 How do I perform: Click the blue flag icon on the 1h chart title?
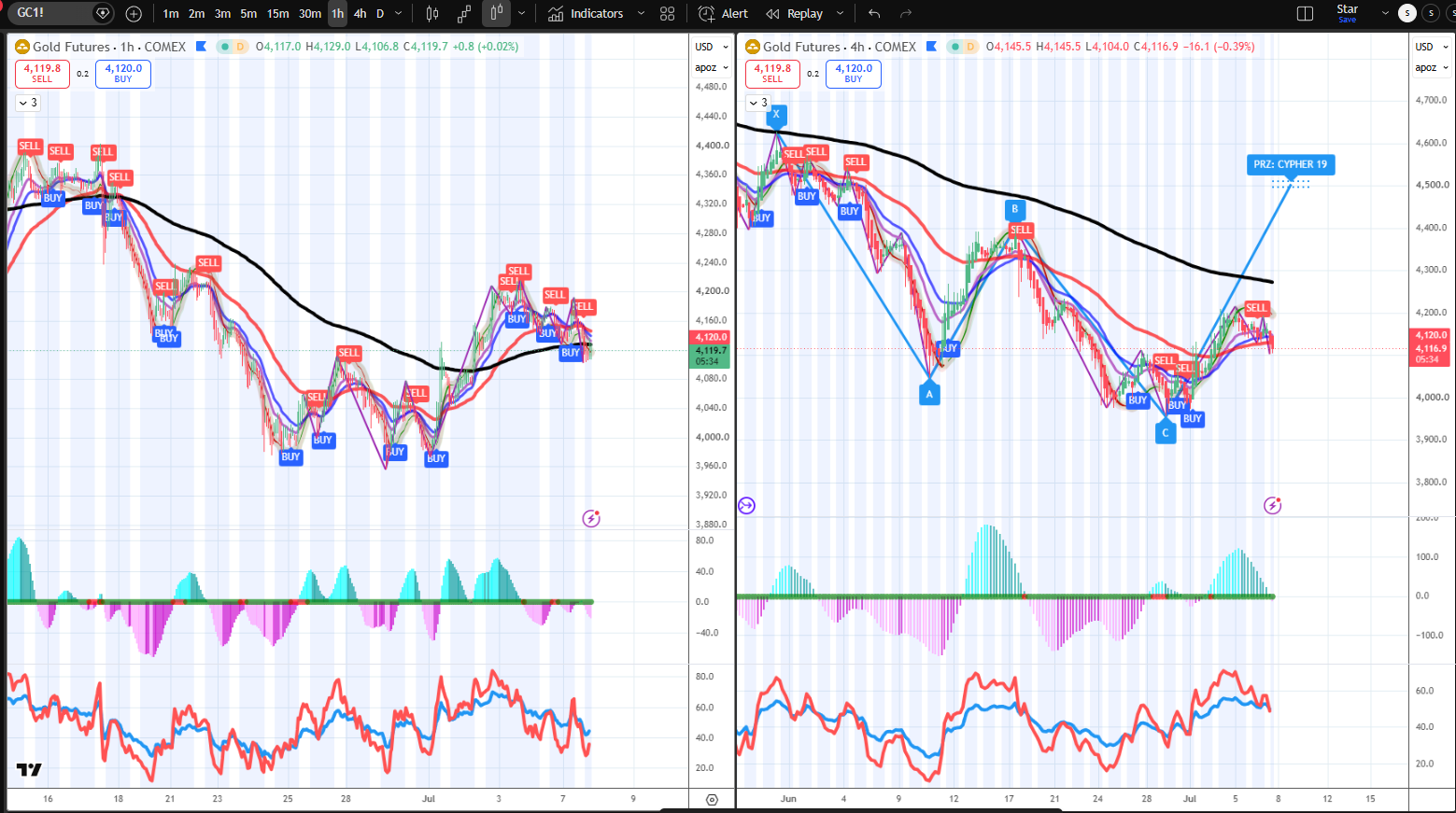tap(201, 46)
